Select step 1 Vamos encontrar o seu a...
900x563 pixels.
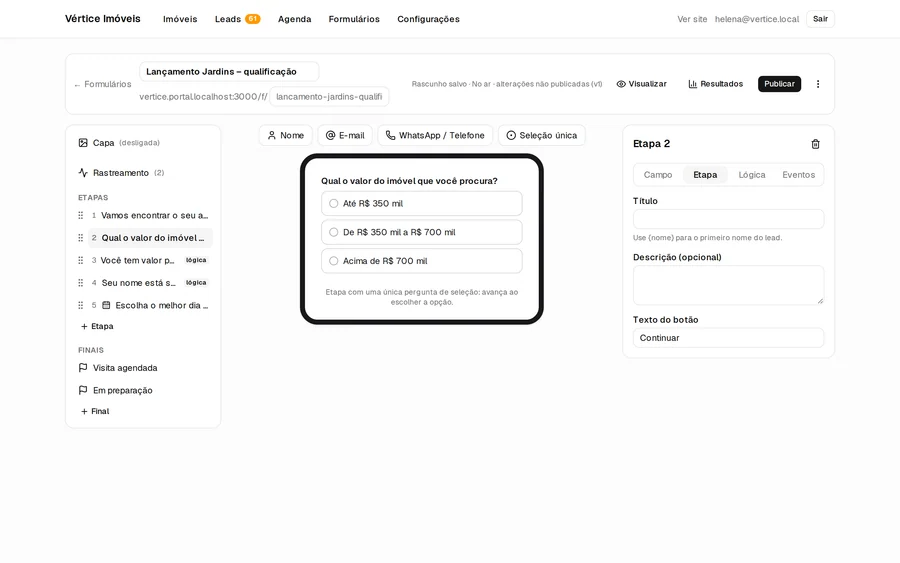pyautogui.click(x=150, y=216)
